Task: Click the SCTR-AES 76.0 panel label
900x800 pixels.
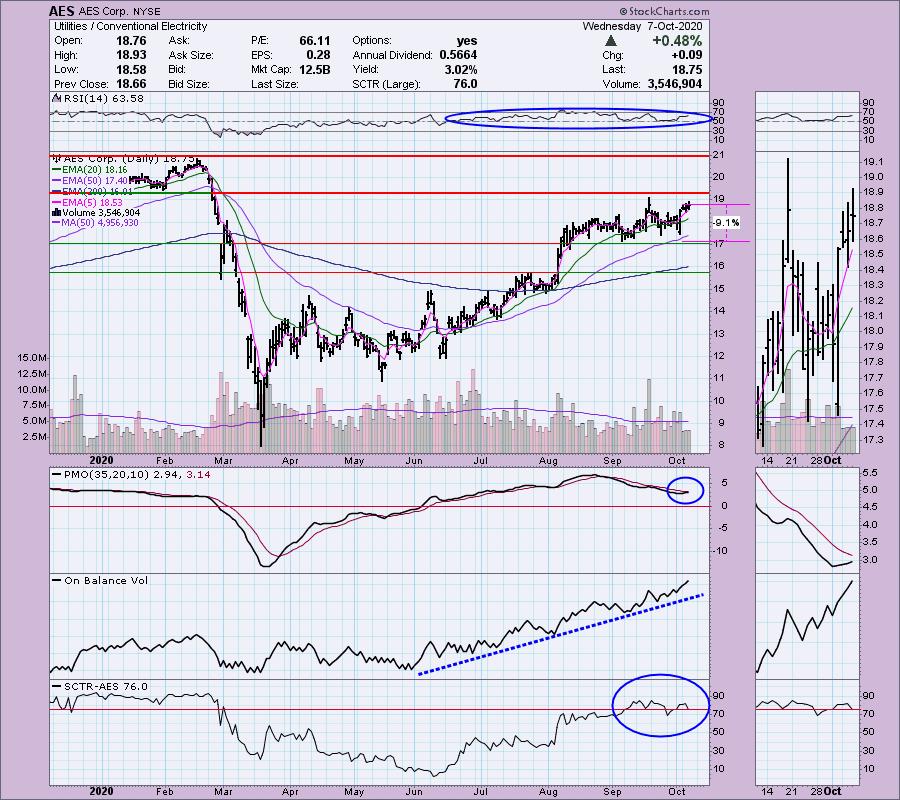Action: click(x=106, y=686)
